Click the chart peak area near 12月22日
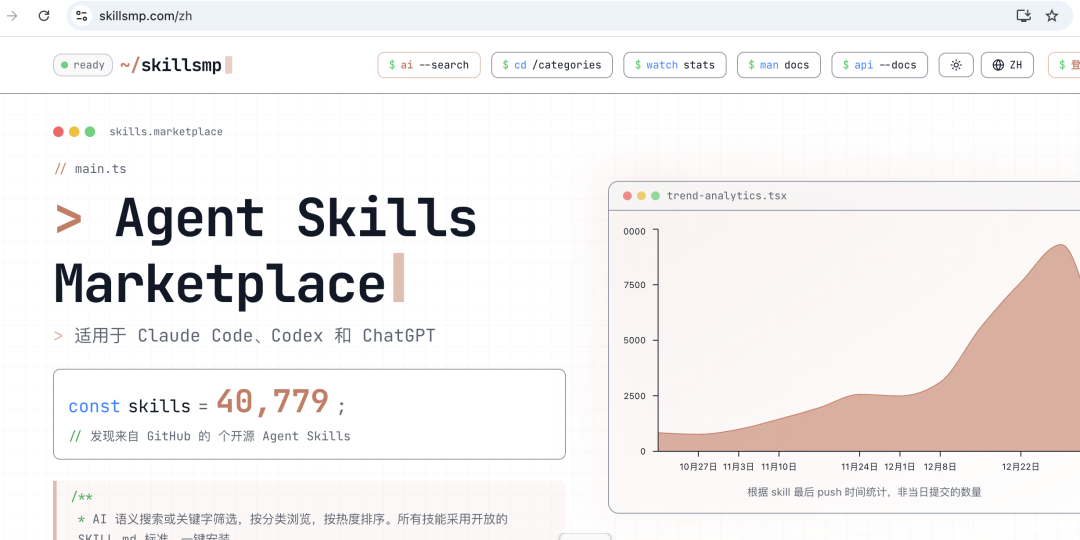This screenshot has width=1080, height=540. [x=1059, y=247]
